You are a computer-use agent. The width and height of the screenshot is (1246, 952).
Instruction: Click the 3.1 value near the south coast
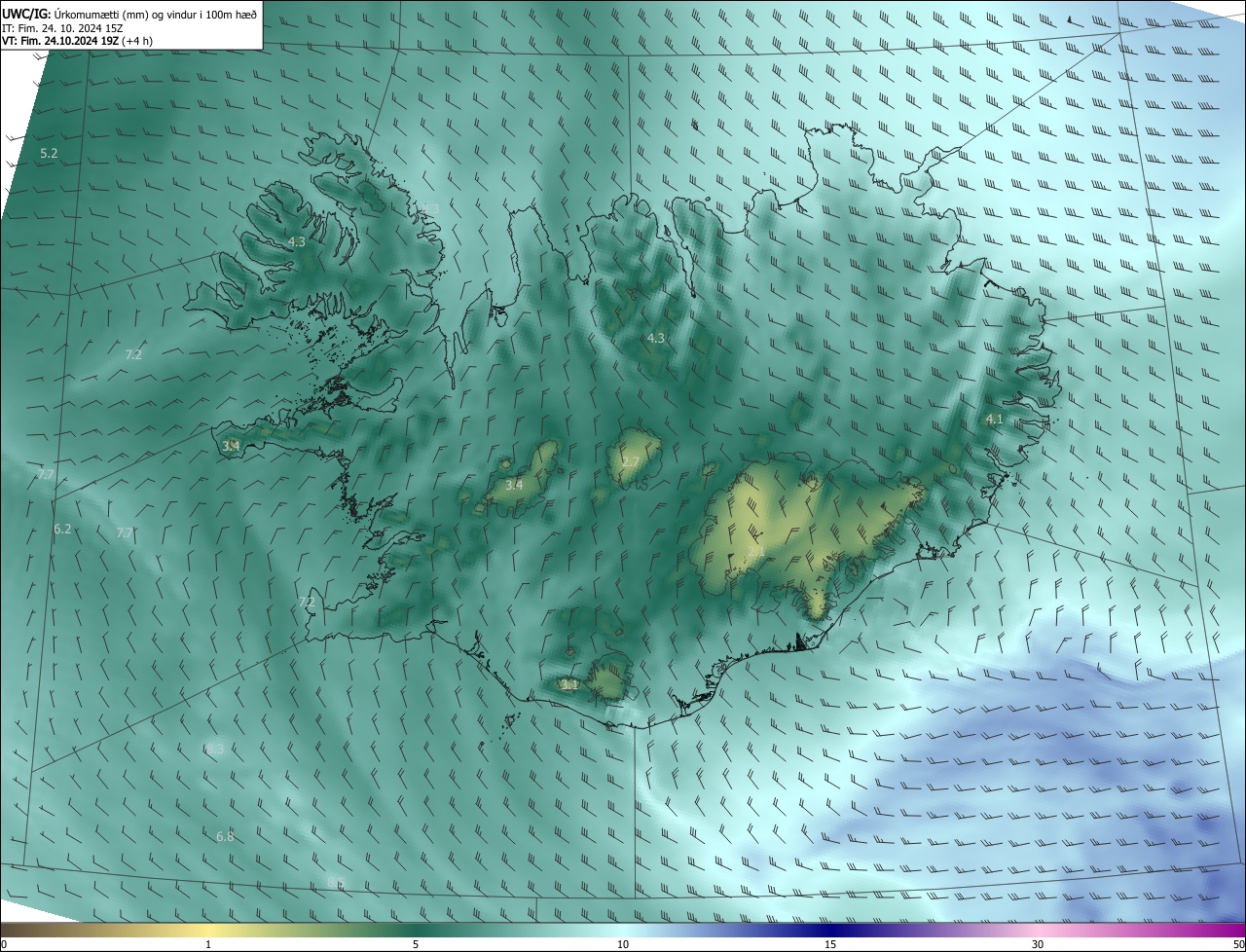570,685
